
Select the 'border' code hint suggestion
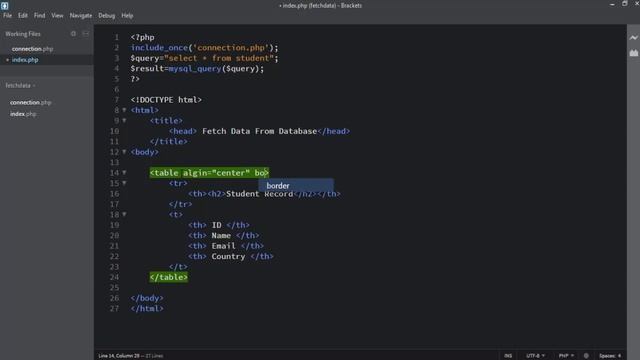296,186
